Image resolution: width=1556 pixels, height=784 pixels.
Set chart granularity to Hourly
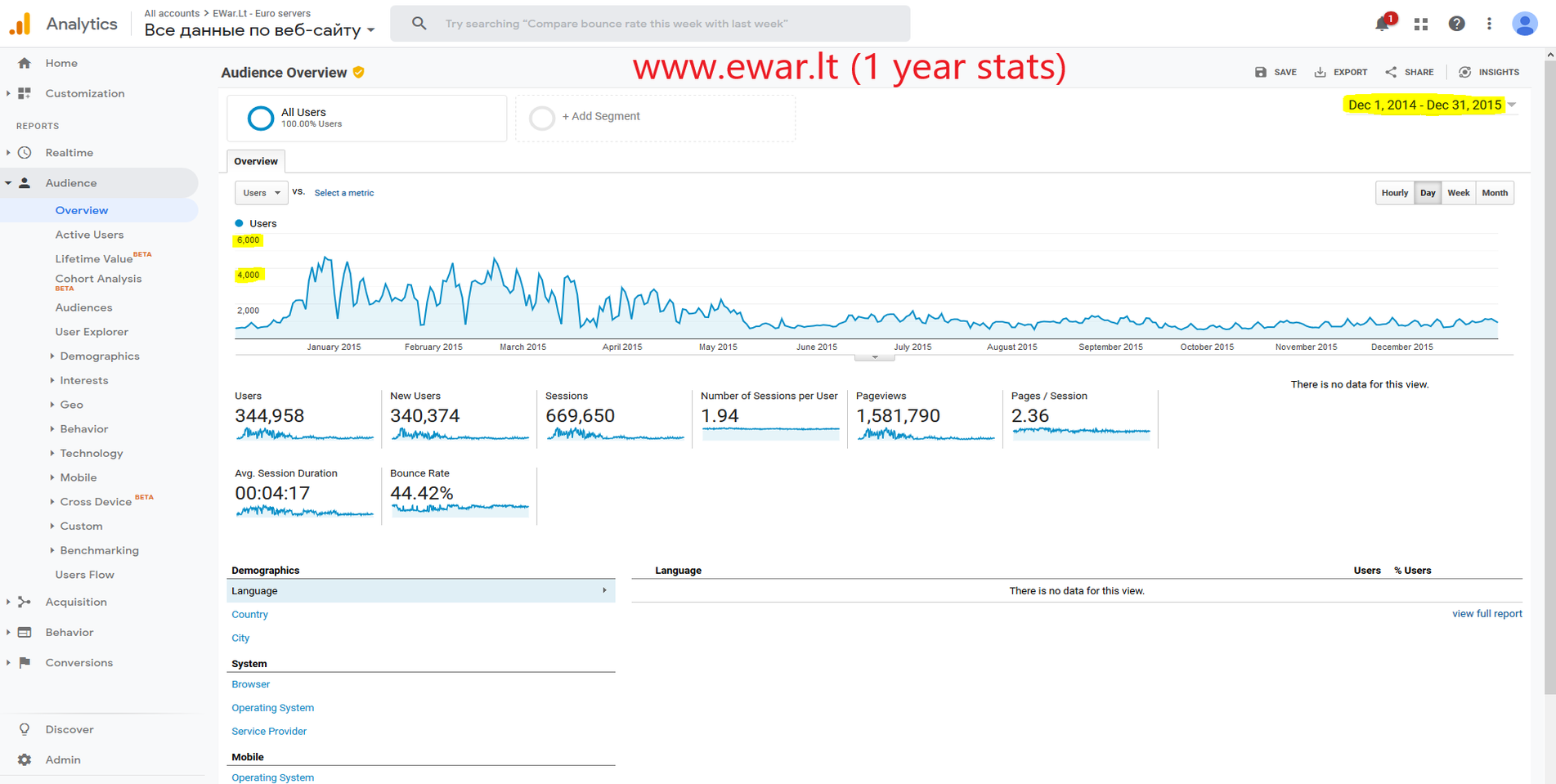point(1394,193)
